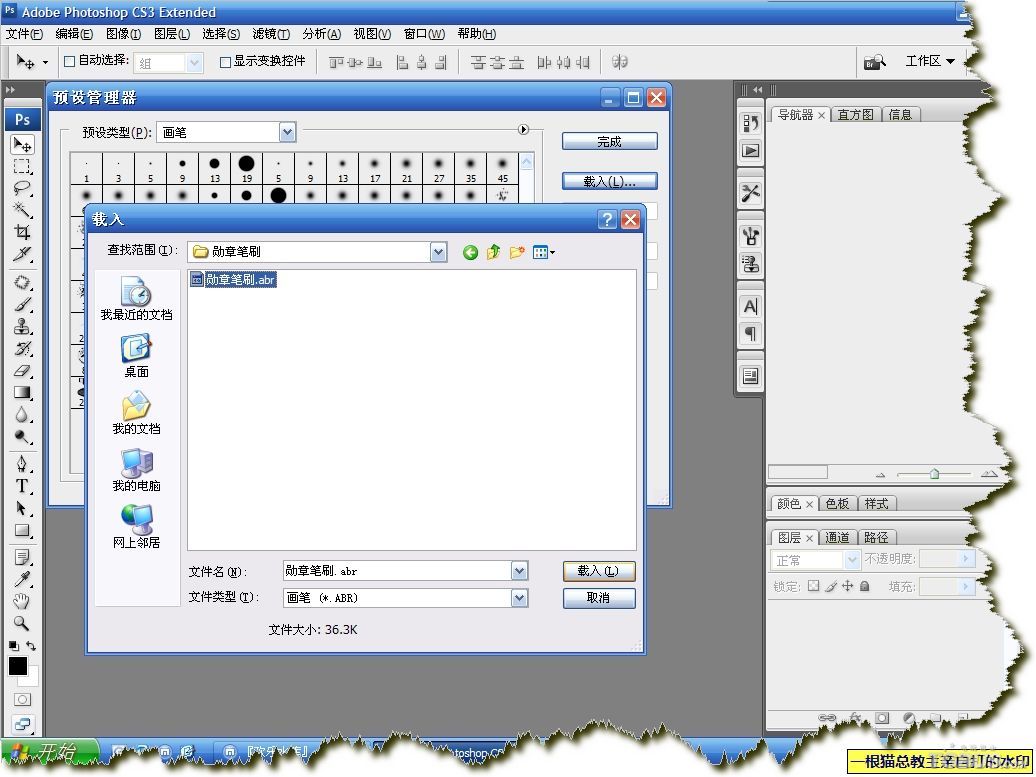
Task: Open the 滤镜(T) menu
Action: click(x=271, y=34)
